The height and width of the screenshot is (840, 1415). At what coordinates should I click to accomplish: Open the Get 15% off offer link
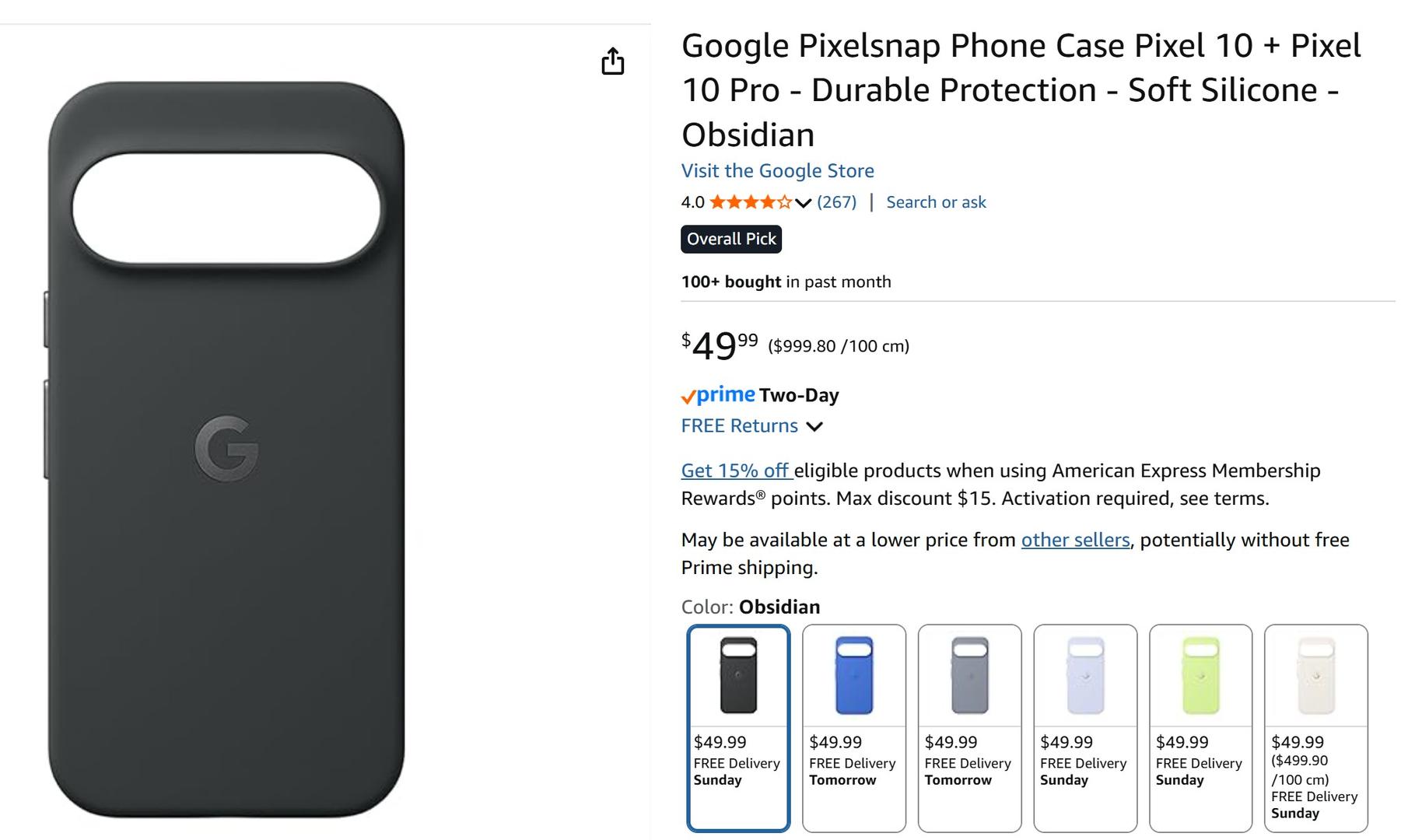click(x=736, y=471)
